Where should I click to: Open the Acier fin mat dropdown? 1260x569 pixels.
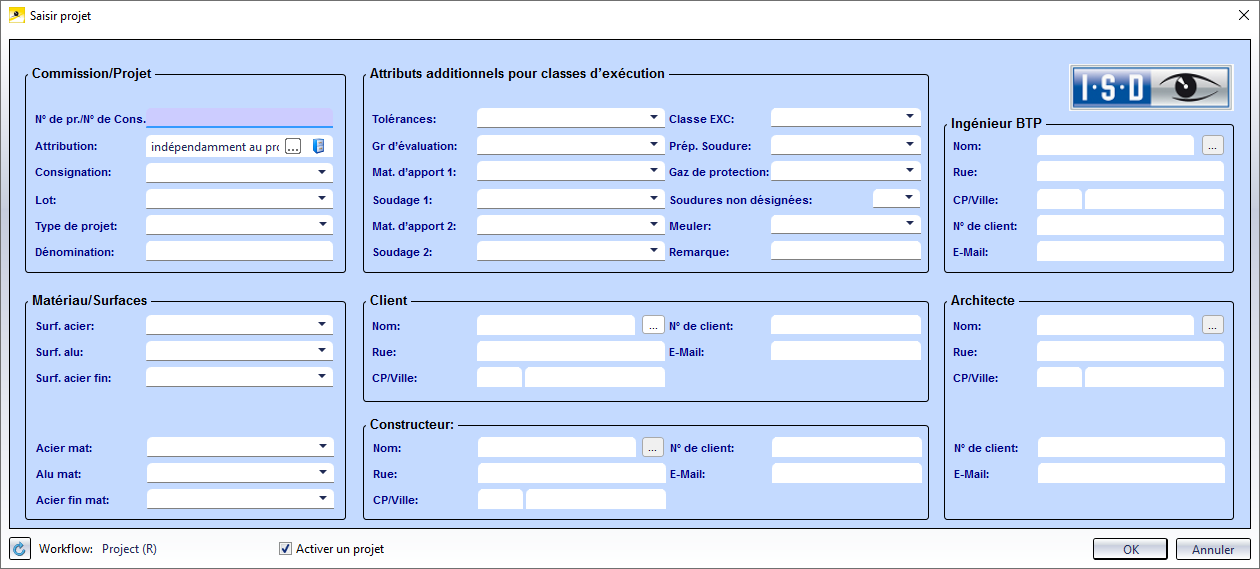coord(322,498)
